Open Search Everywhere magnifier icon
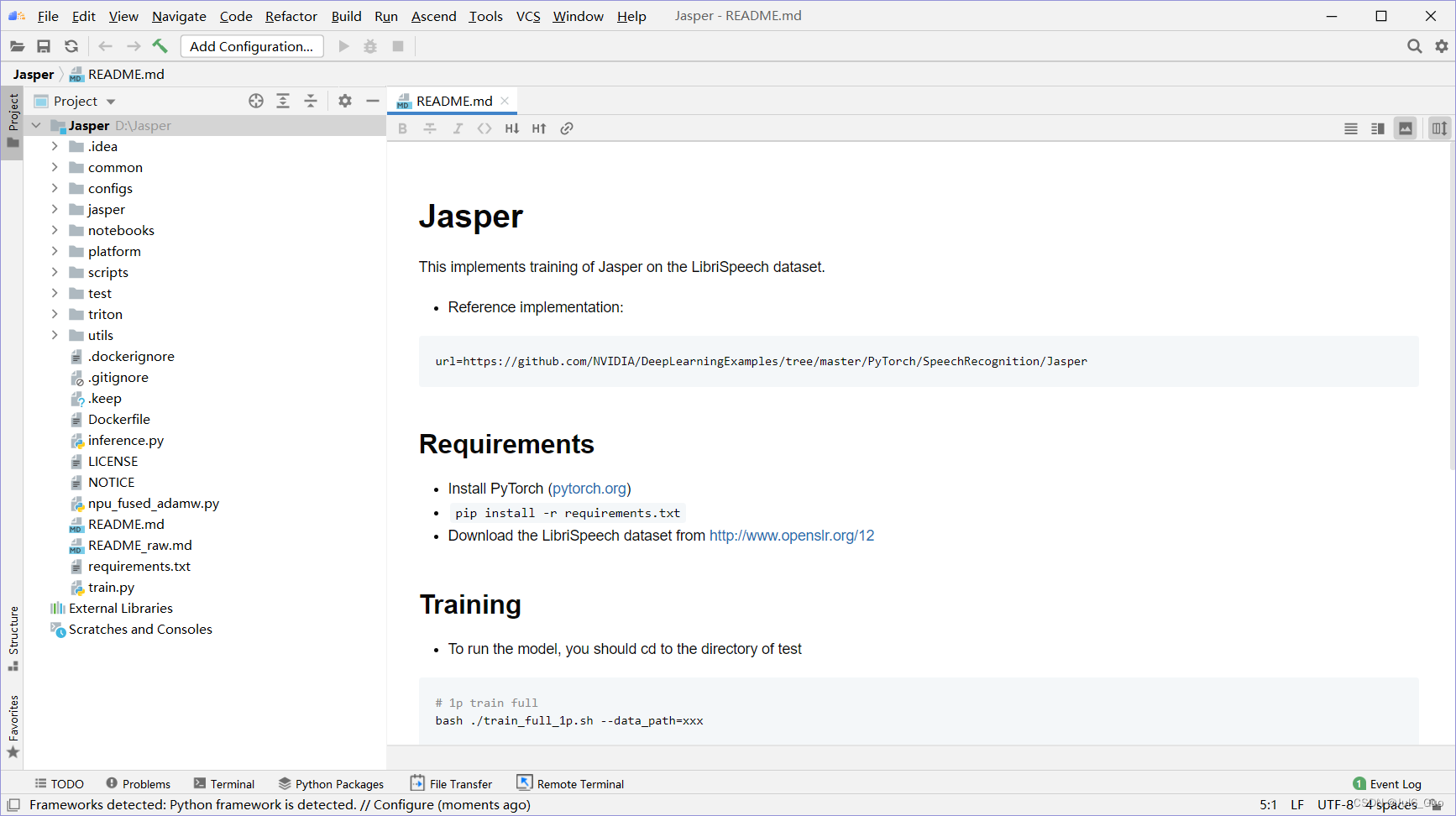Screen dimensions: 1456x816 1415,46
